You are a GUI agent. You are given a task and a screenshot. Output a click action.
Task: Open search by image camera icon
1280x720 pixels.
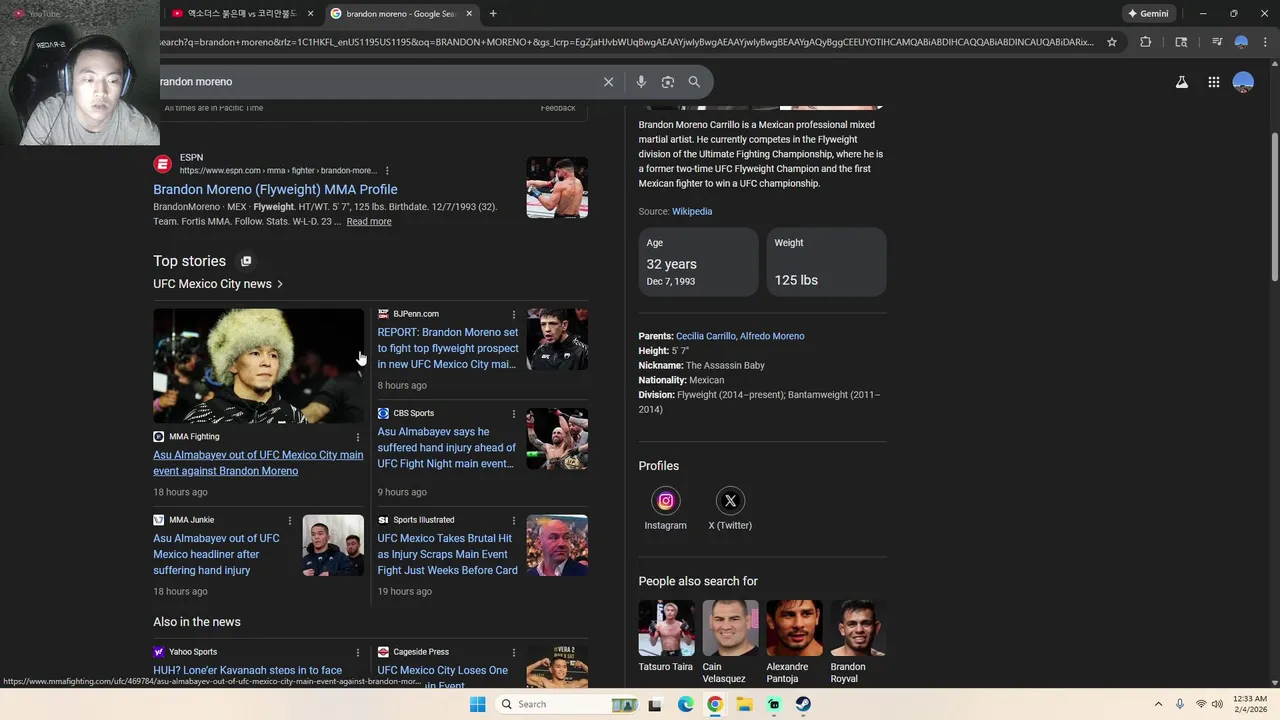668,82
